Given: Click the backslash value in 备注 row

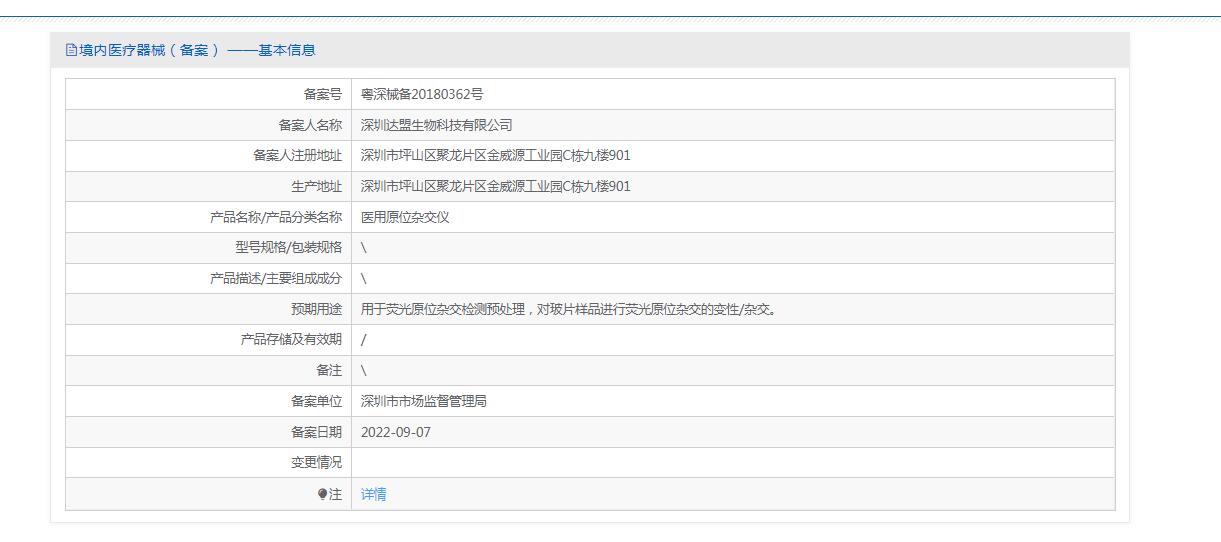Looking at the screenshot, I should coord(364,371).
